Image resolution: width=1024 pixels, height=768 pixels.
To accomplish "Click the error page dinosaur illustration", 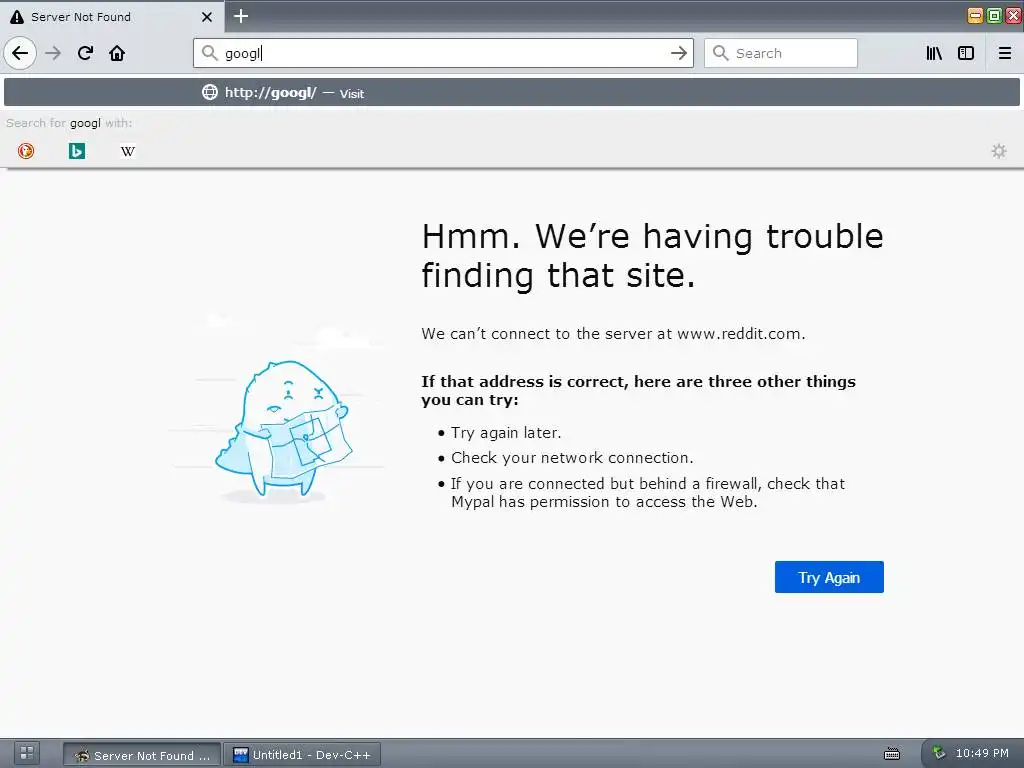I will click(283, 432).
